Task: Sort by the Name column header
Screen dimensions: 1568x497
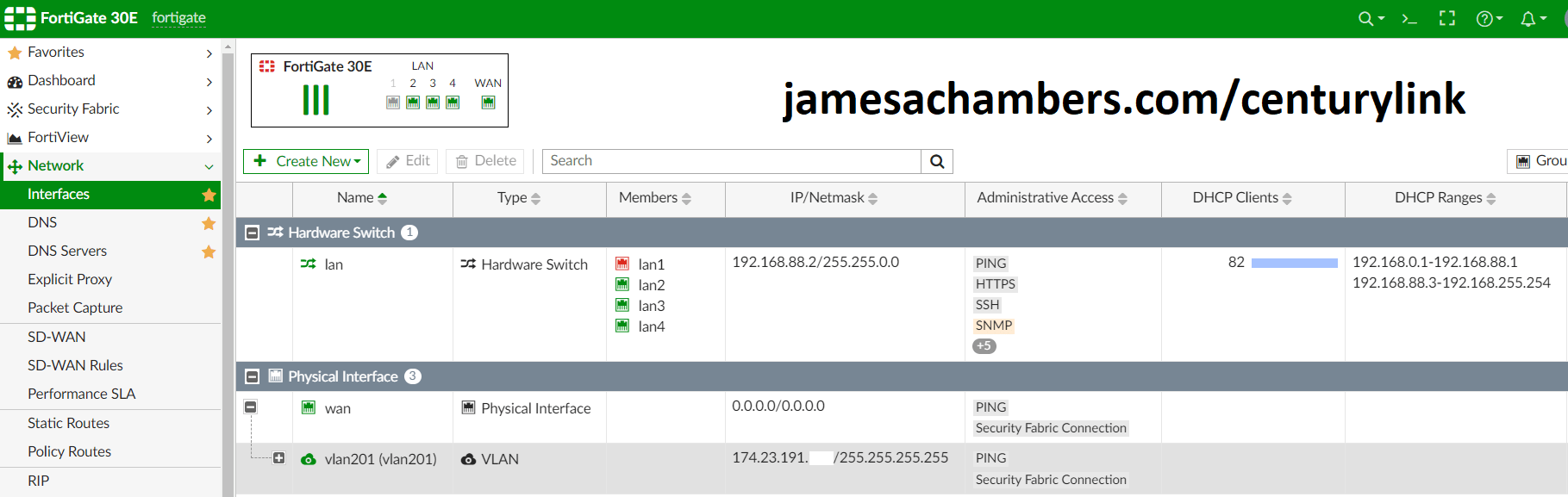Action: (x=362, y=198)
